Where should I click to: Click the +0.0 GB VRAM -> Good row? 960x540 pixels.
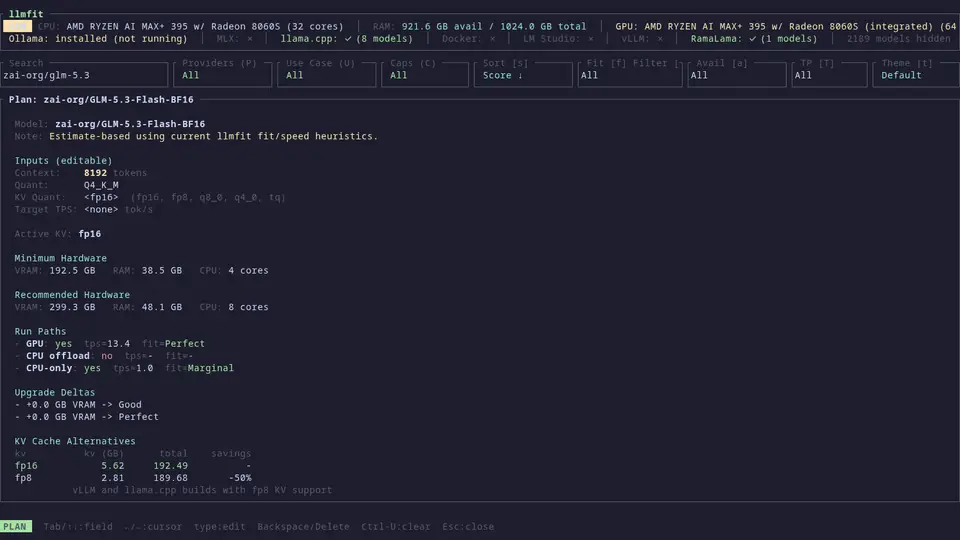coord(78,405)
